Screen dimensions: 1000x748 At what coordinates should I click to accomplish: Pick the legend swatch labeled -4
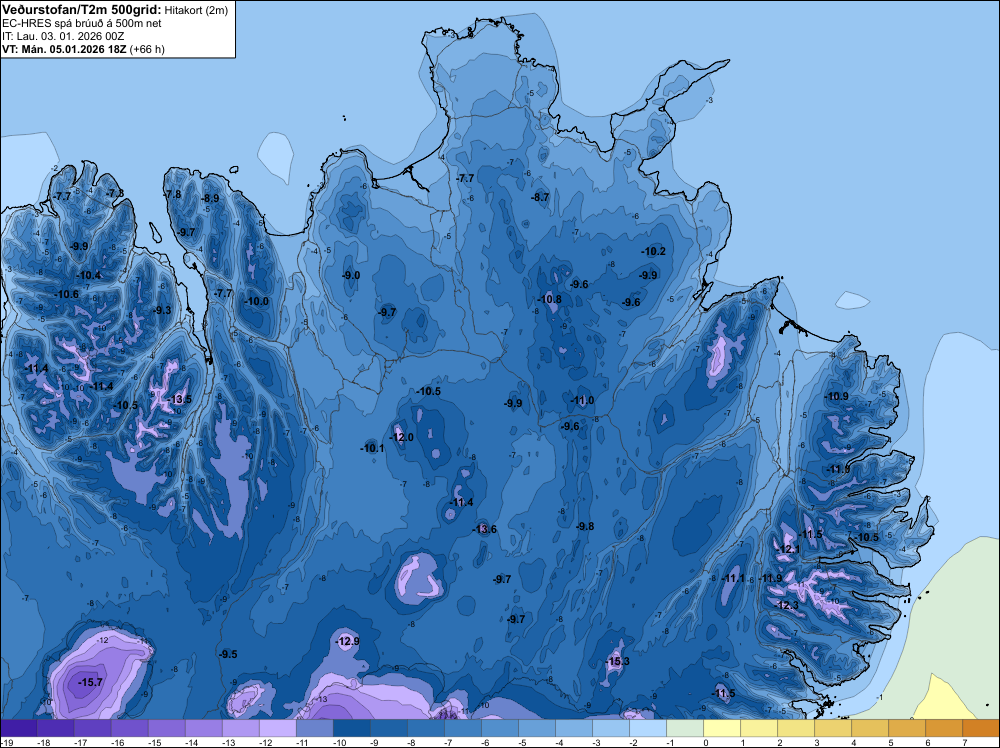573,728
